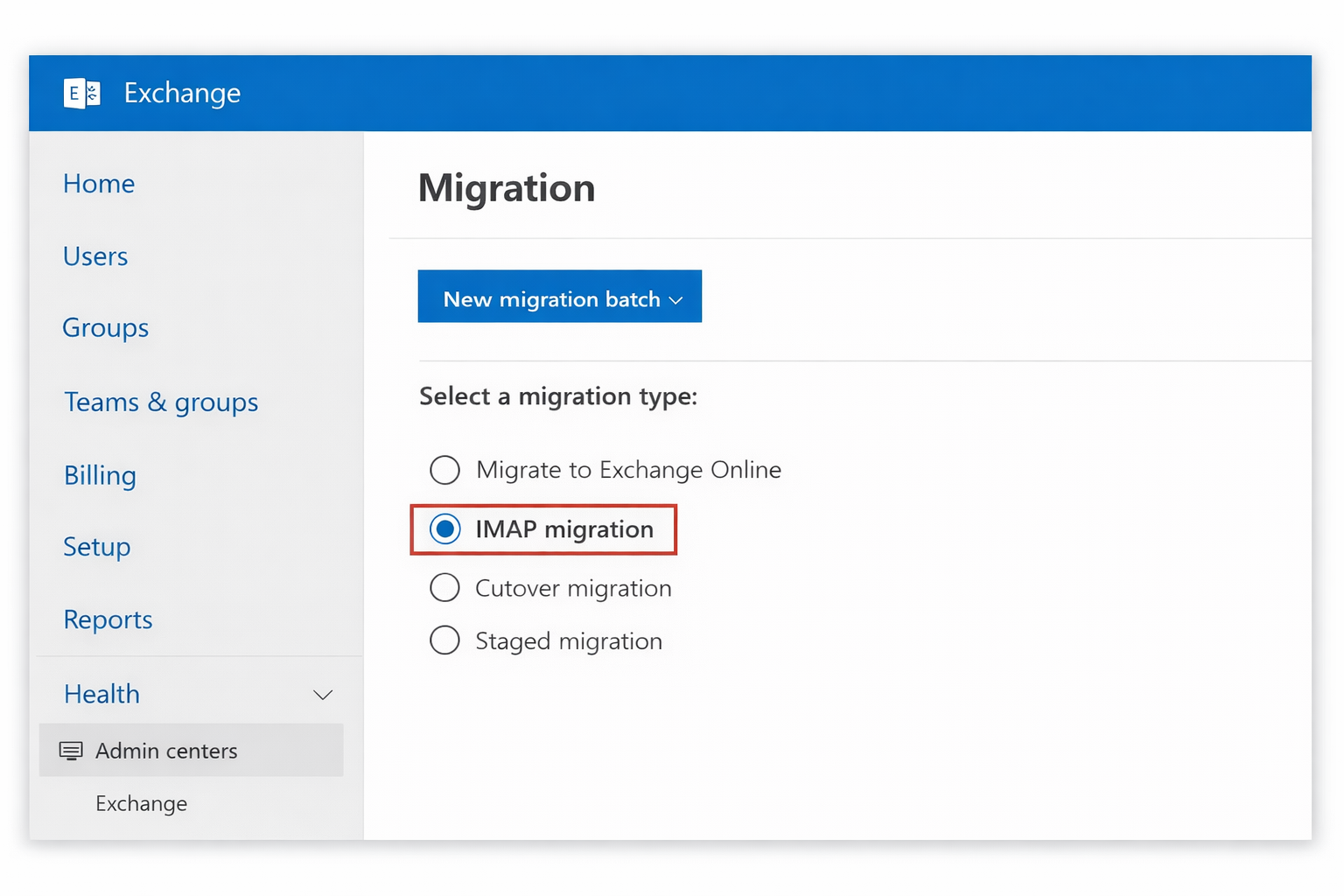Click the Exchange title in header

pos(182,93)
